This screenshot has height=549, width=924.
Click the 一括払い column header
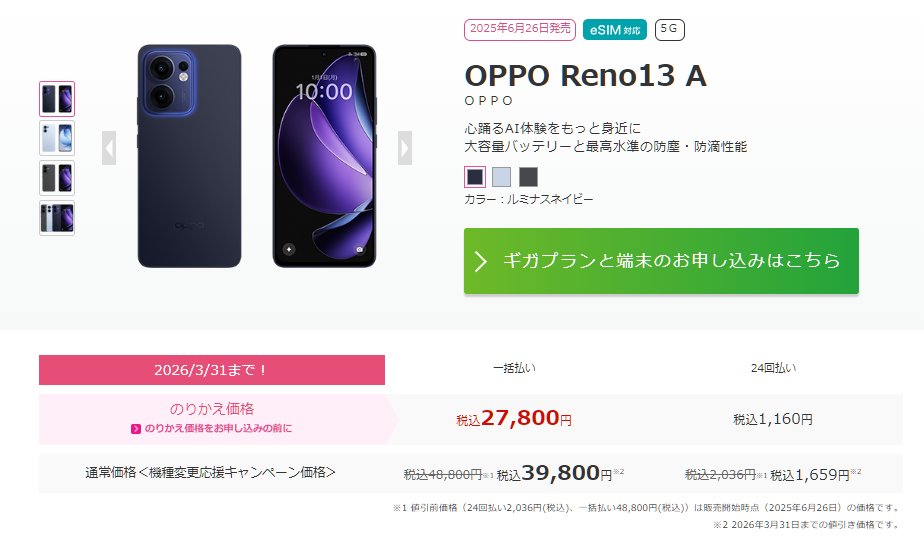point(514,368)
